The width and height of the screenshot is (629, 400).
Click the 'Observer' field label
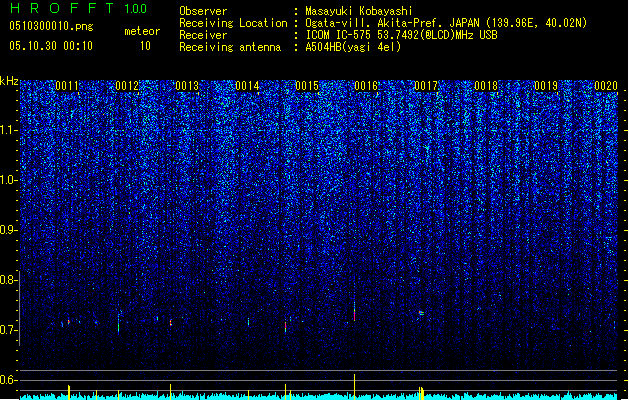[203, 11]
